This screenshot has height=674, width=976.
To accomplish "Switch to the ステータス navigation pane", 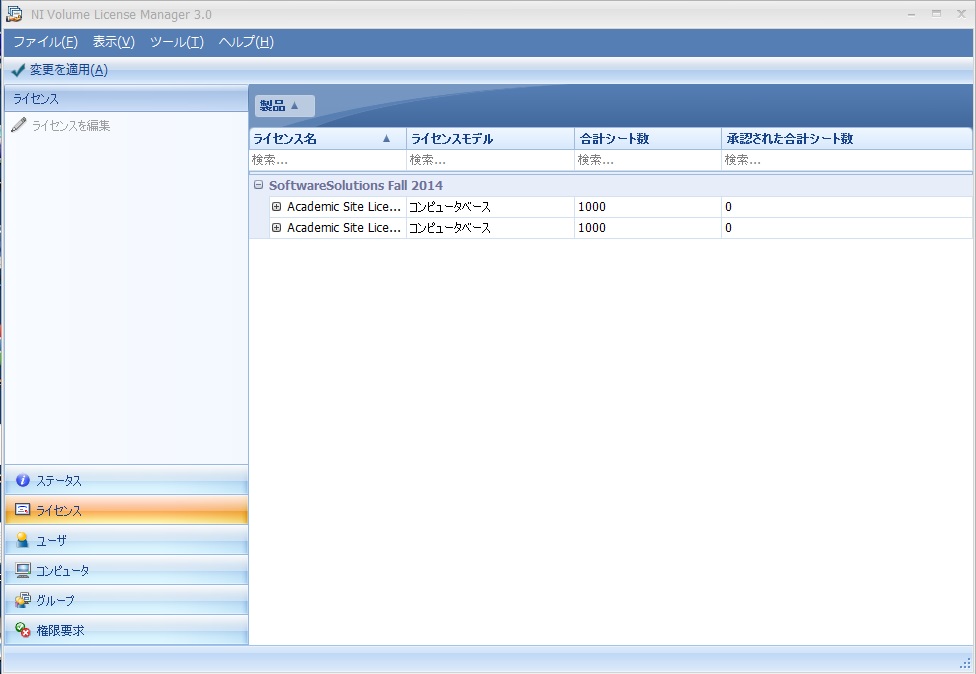I will tap(126, 480).
